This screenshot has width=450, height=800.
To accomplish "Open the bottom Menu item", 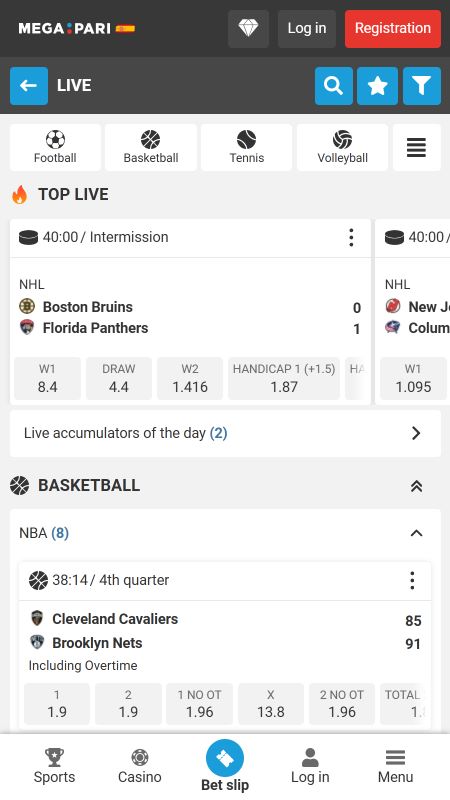I will coord(395,767).
